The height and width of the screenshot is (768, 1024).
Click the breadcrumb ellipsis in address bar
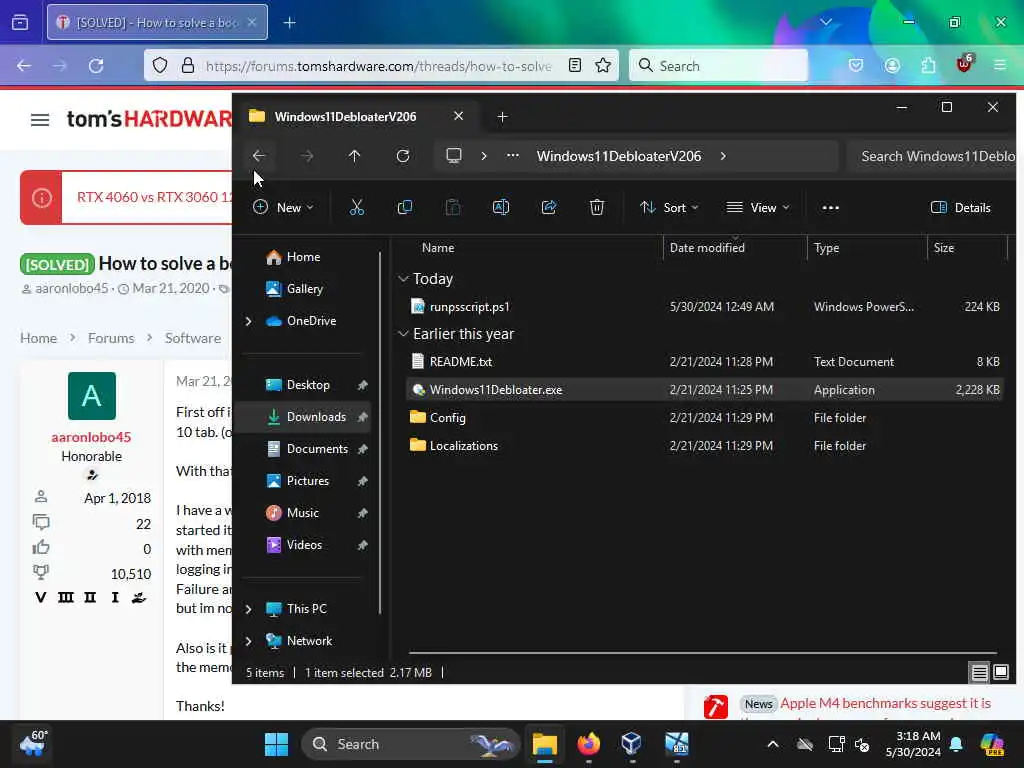click(x=513, y=156)
